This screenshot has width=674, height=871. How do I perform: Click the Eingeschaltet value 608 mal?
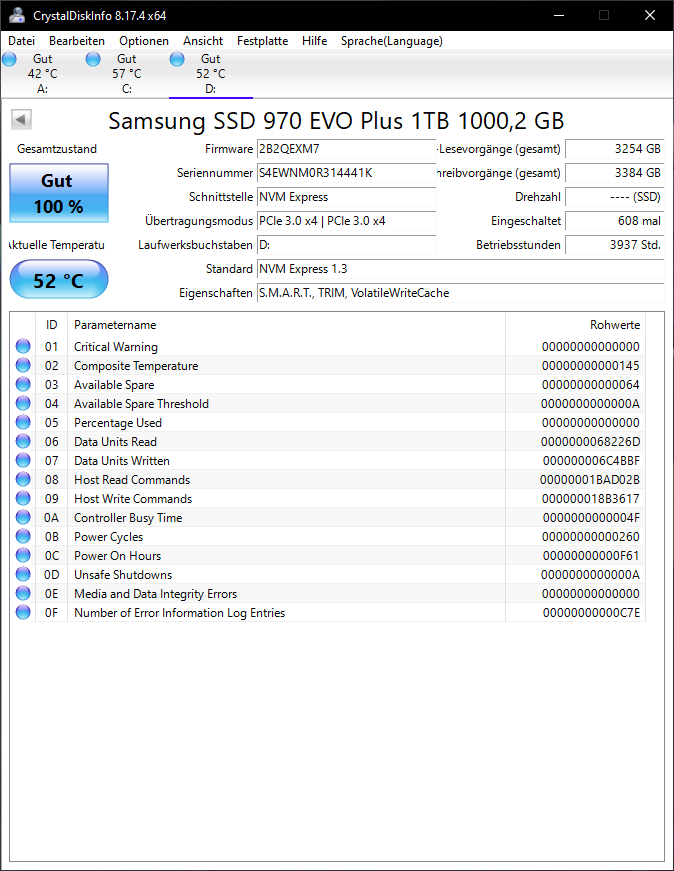click(x=615, y=221)
